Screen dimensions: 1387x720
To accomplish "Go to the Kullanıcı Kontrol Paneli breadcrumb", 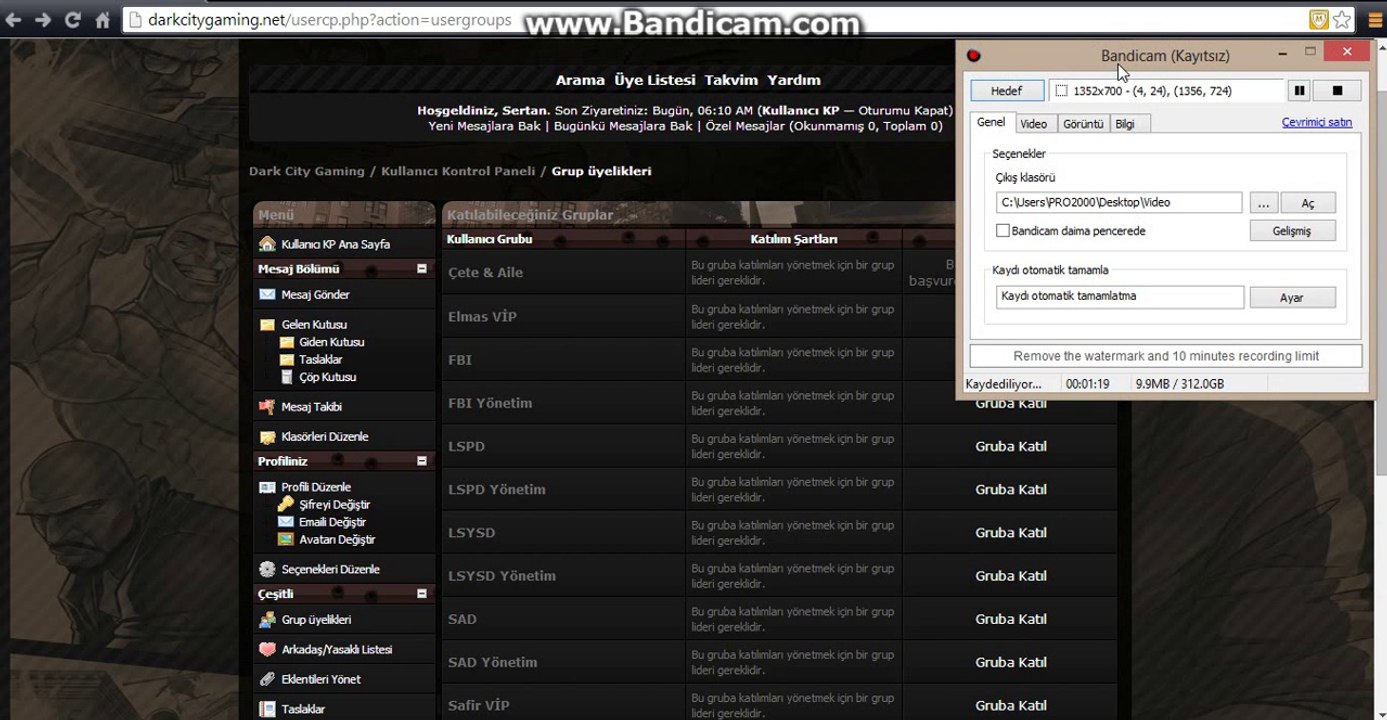I will (x=458, y=171).
